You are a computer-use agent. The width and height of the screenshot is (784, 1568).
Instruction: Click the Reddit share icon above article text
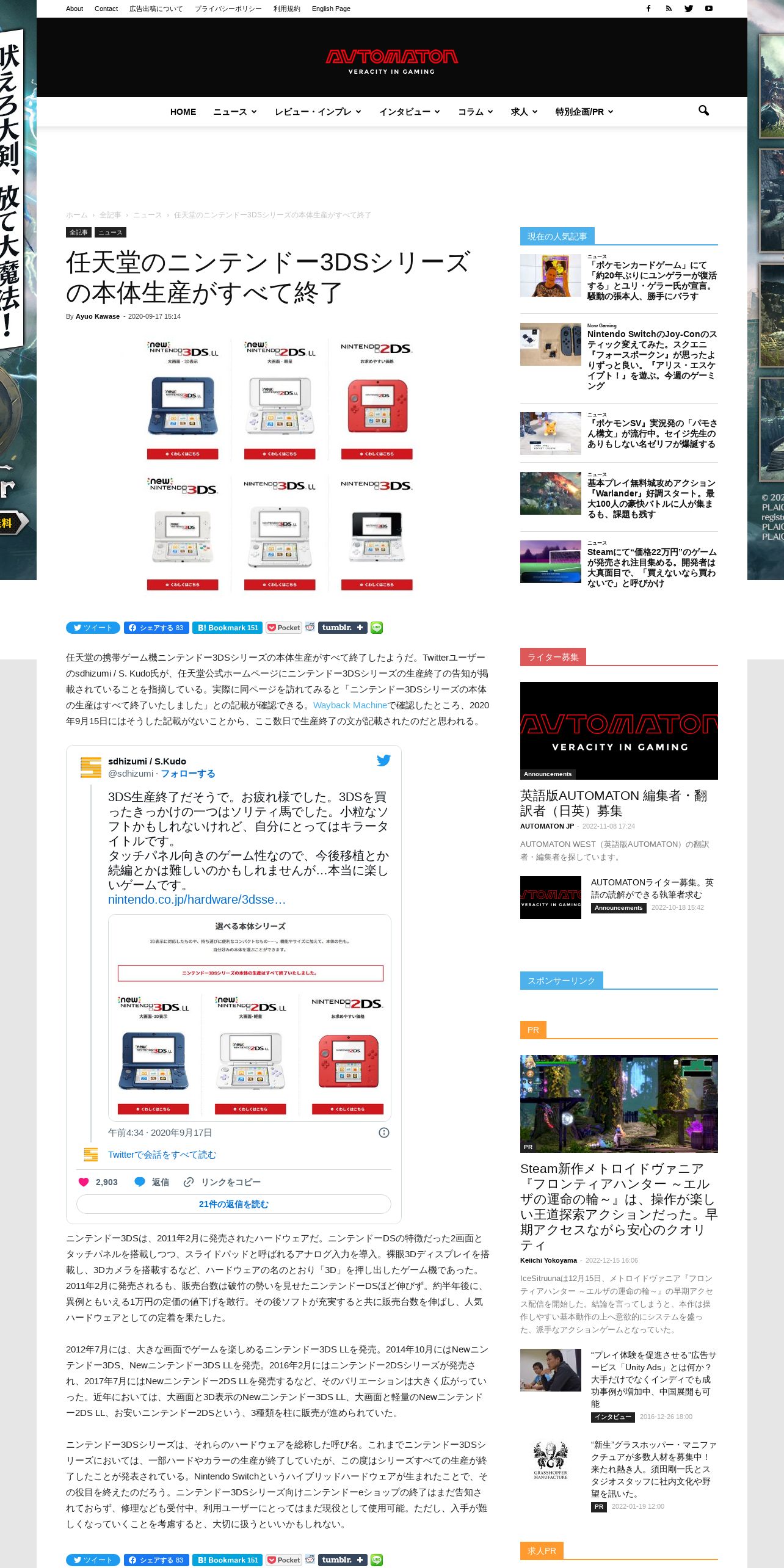pyautogui.click(x=310, y=627)
